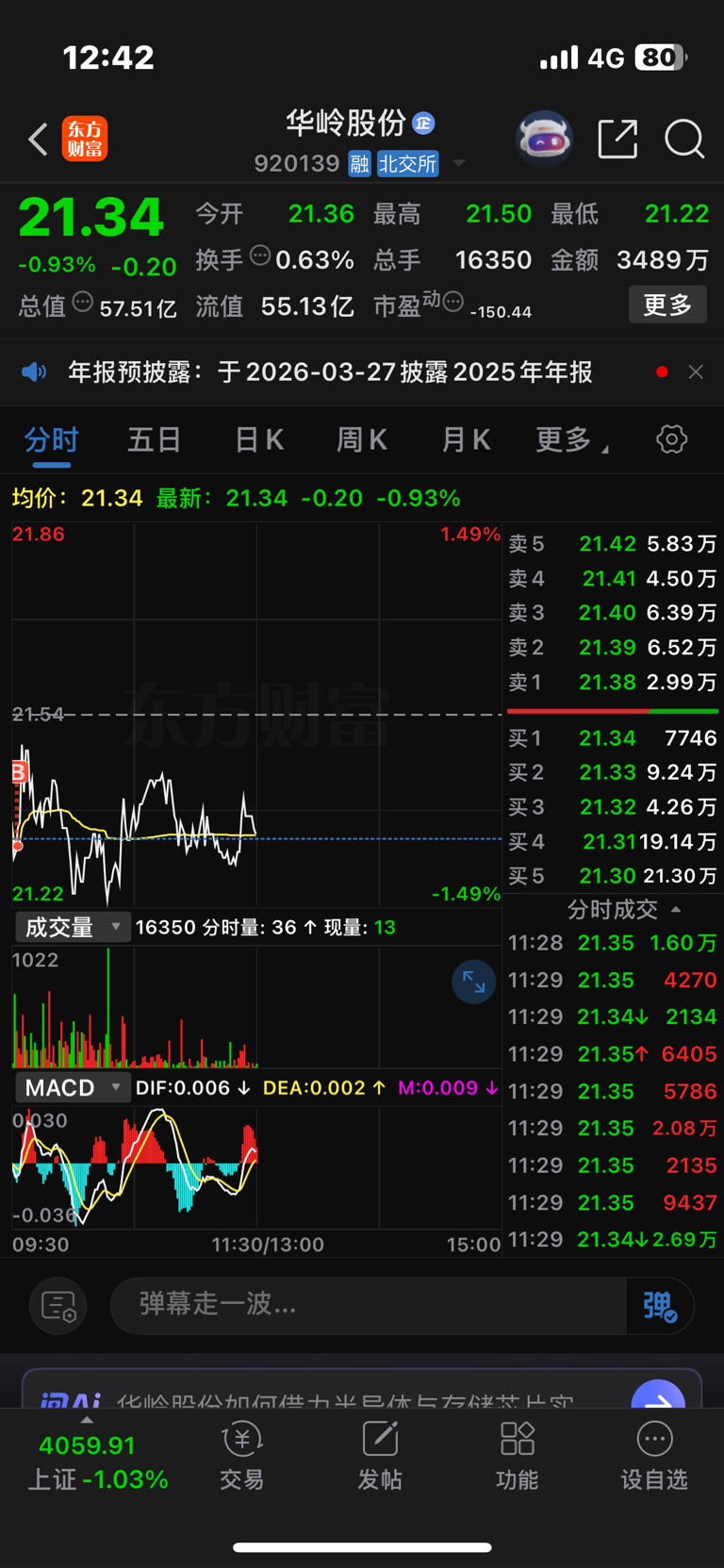The height and width of the screenshot is (1568, 724).
Task: Switch to the 周K tab
Action: (362, 440)
